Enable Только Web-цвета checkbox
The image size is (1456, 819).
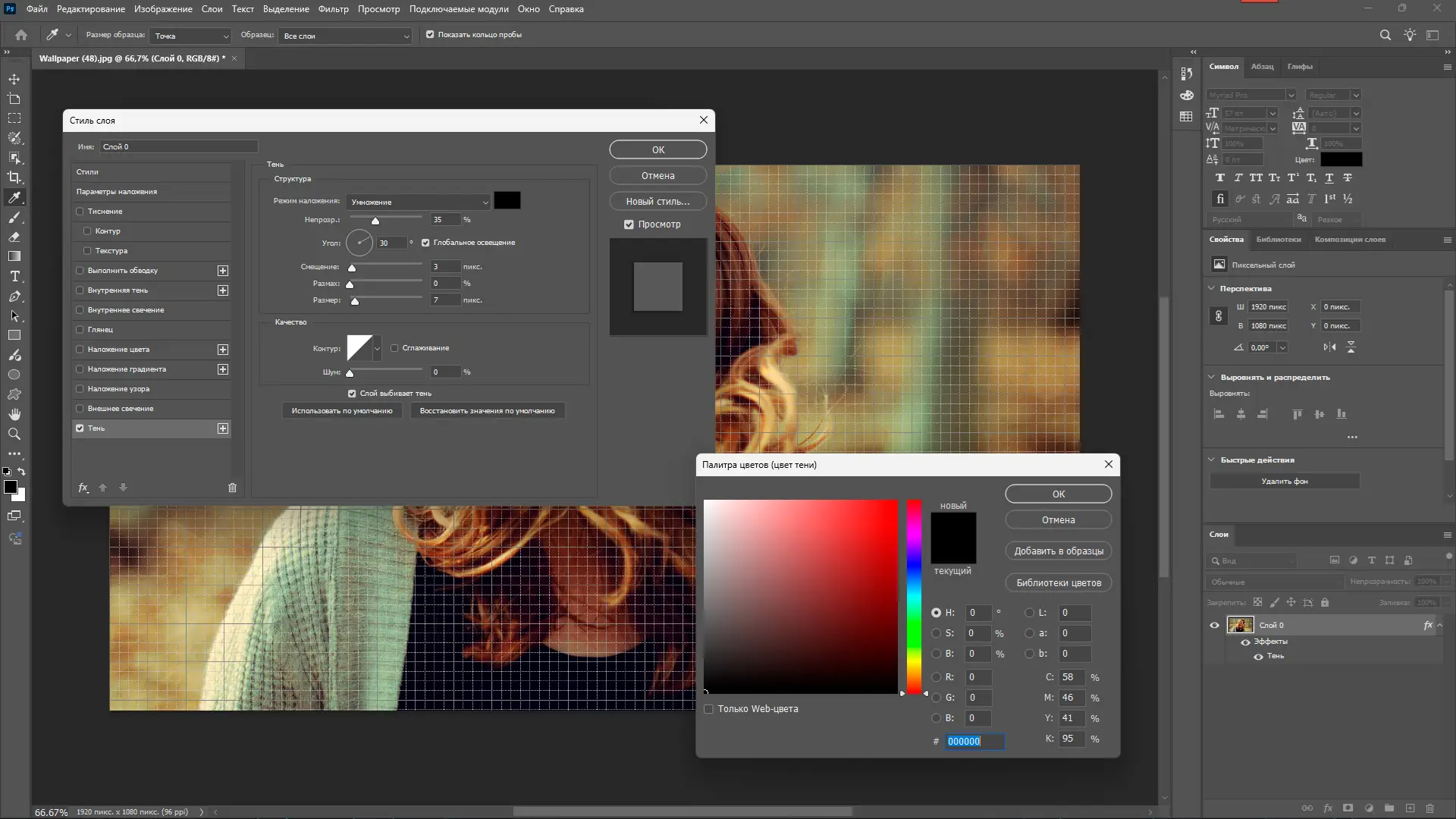708,709
